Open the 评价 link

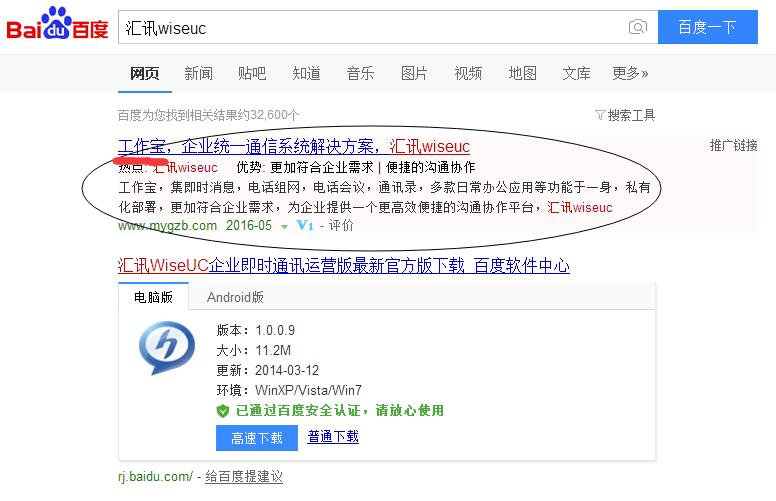click(x=341, y=225)
